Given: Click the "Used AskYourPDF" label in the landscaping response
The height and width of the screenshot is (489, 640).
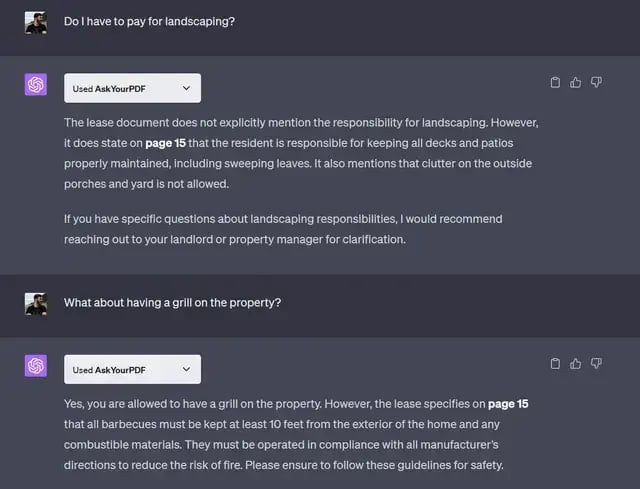Looking at the screenshot, I should click(x=109, y=88).
